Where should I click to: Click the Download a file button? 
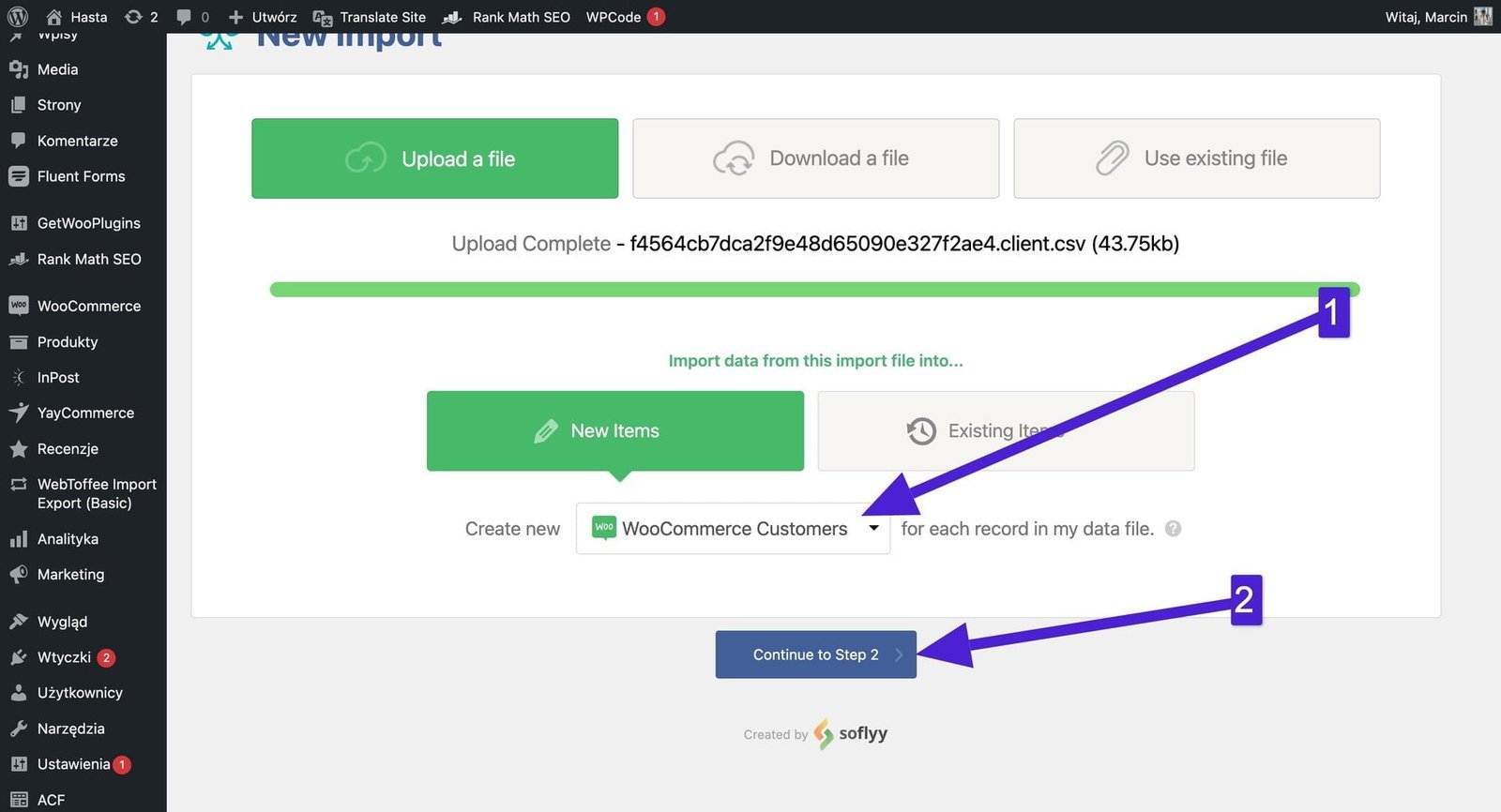[x=815, y=158]
